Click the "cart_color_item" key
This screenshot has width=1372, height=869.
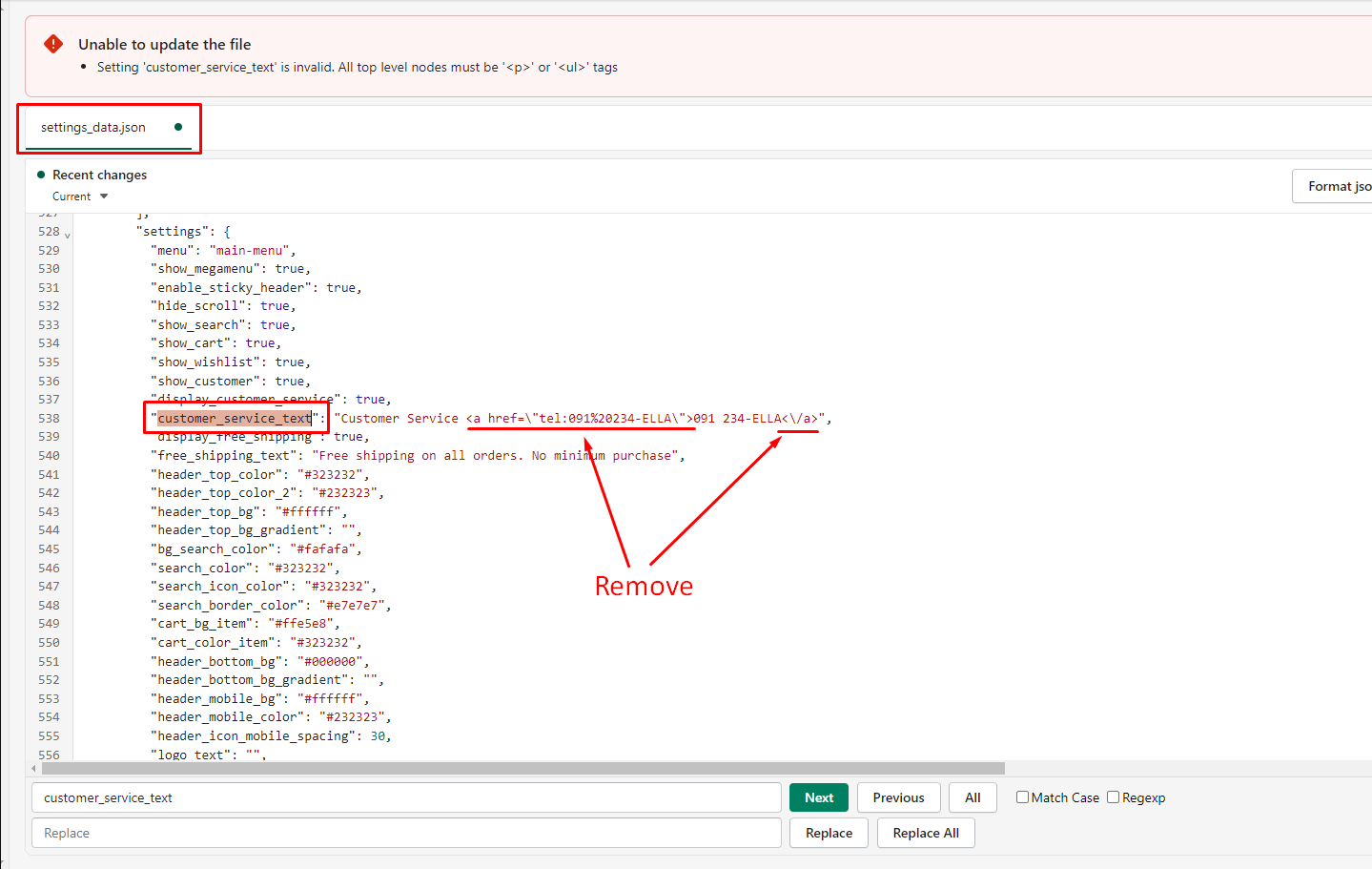coord(213,643)
